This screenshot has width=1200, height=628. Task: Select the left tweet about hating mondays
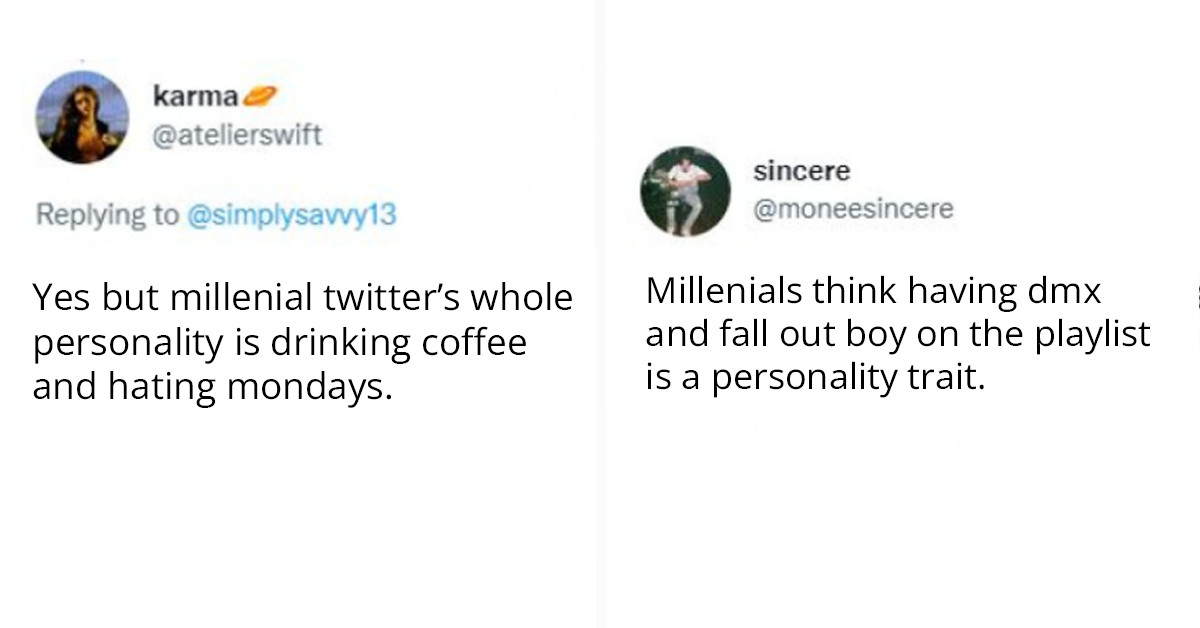click(x=300, y=339)
